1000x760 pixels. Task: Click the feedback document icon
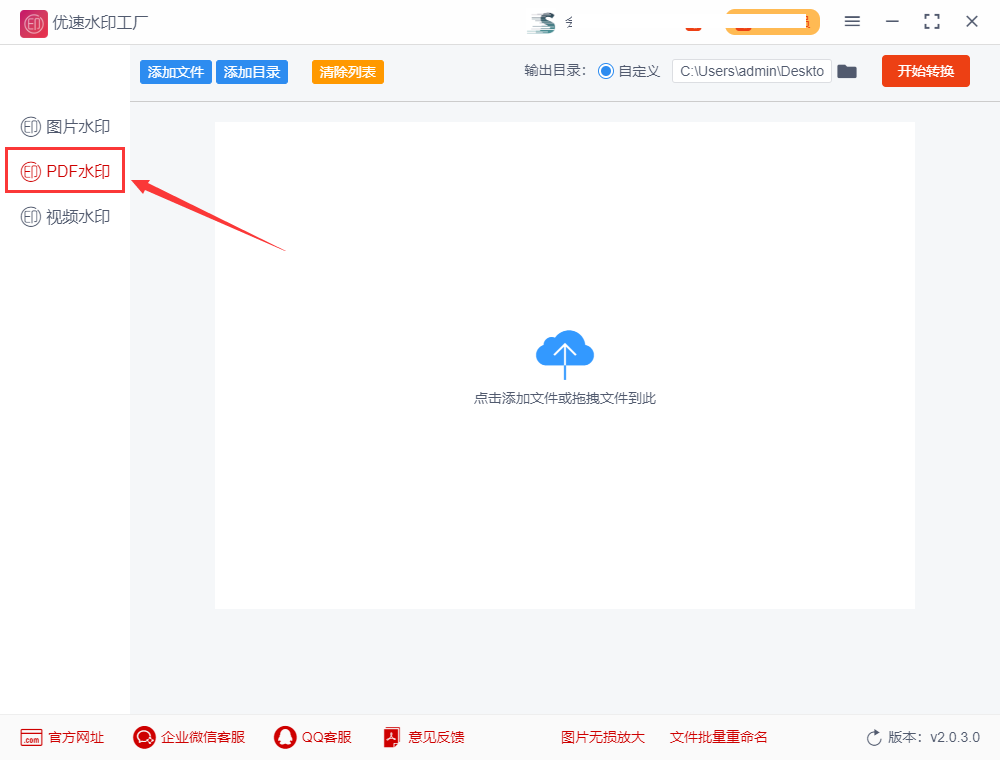click(x=392, y=738)
